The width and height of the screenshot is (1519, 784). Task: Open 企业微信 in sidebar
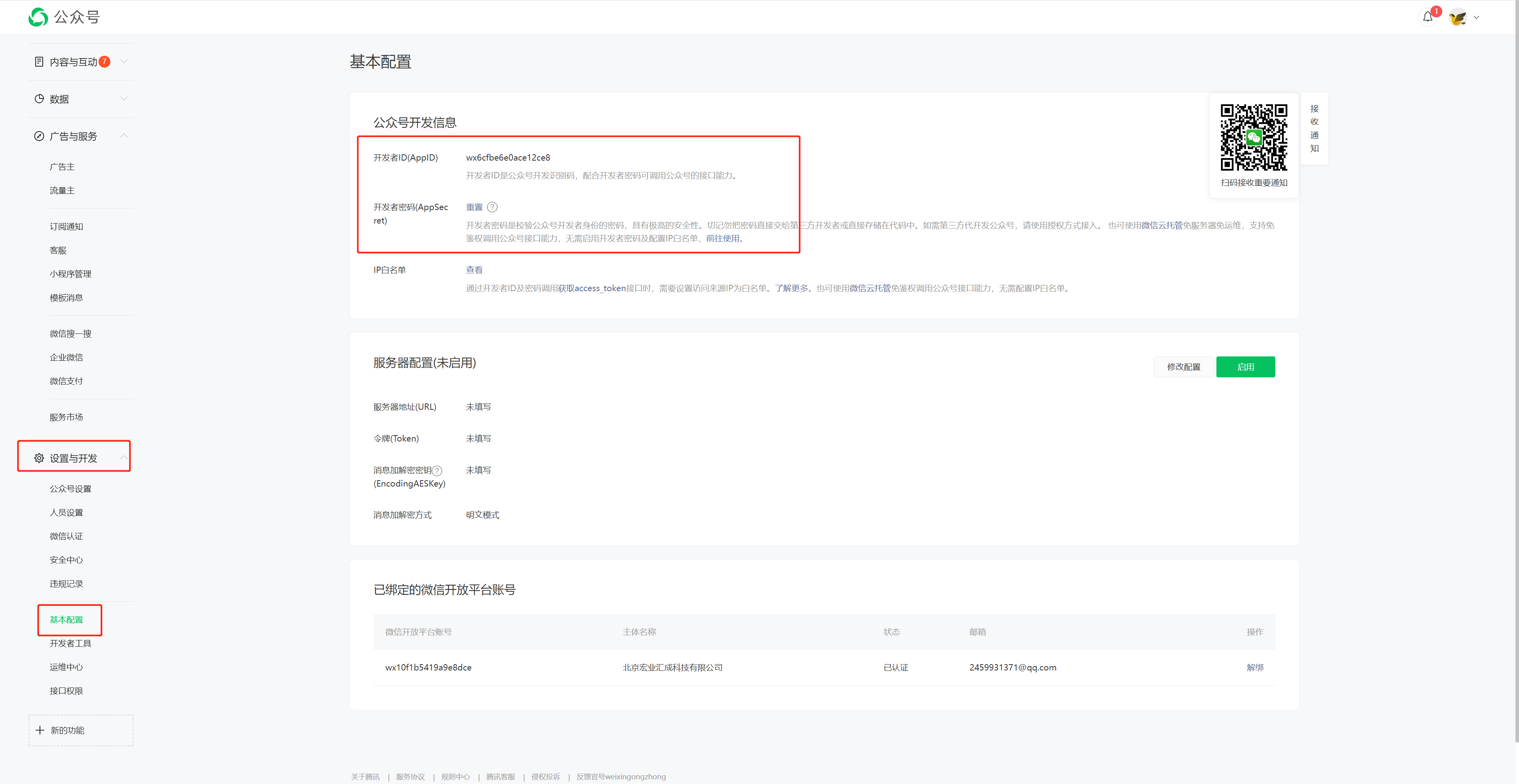(66, 357)
